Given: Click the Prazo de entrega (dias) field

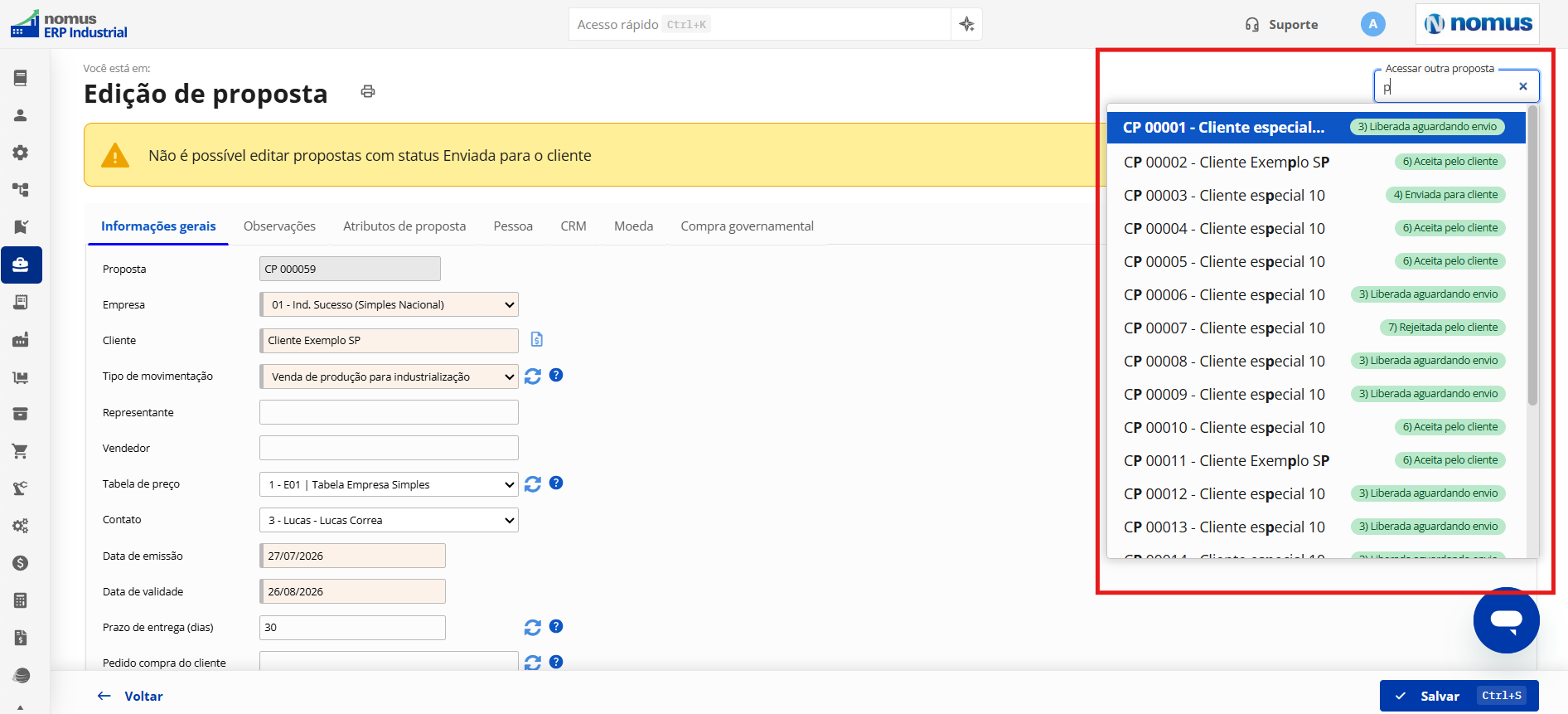Looking at the screenshot, I should pyautogui.click(x=353, y=628).
